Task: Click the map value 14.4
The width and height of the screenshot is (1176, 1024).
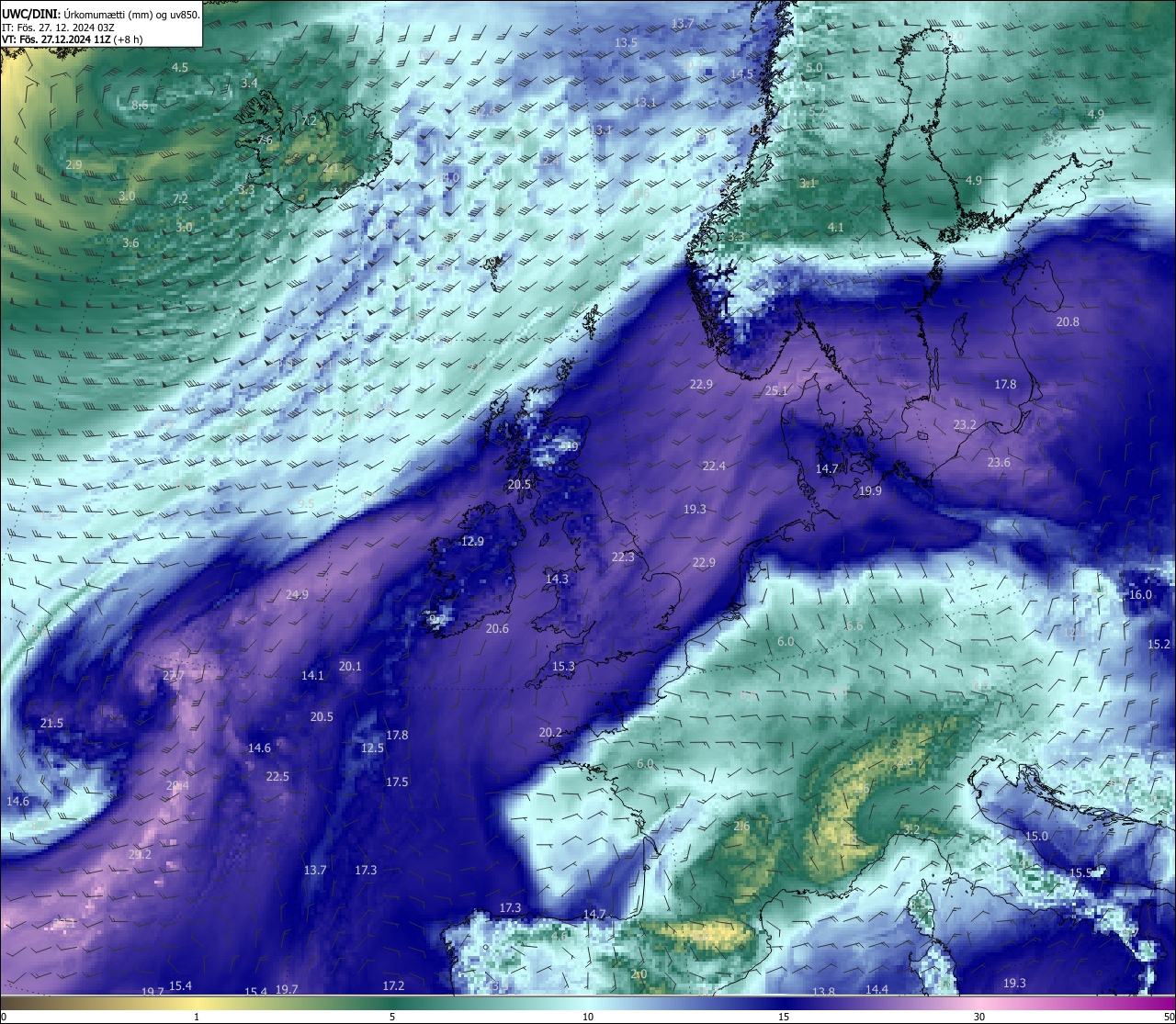Action: 877,990
